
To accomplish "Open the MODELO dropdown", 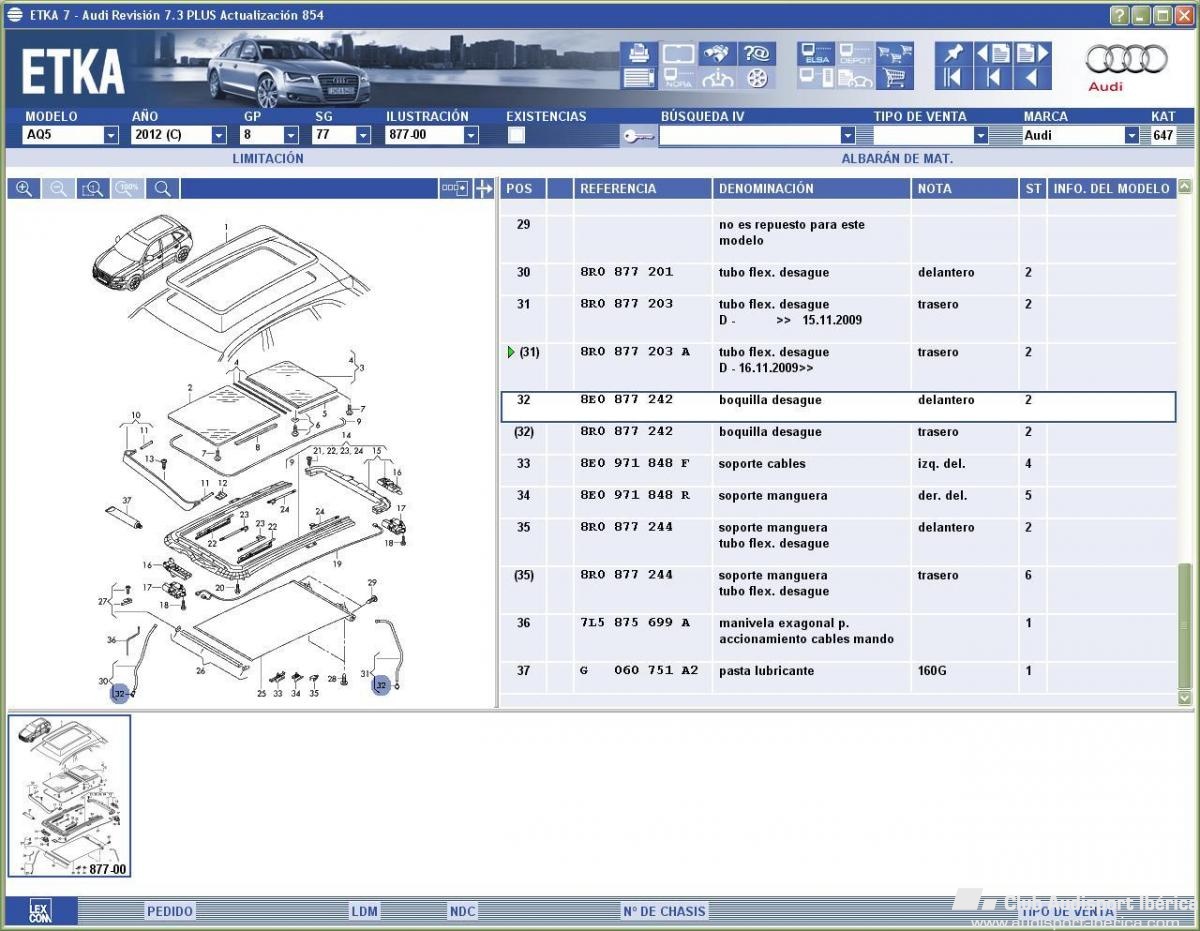I will pyautogui.click(x=111, y=136).
